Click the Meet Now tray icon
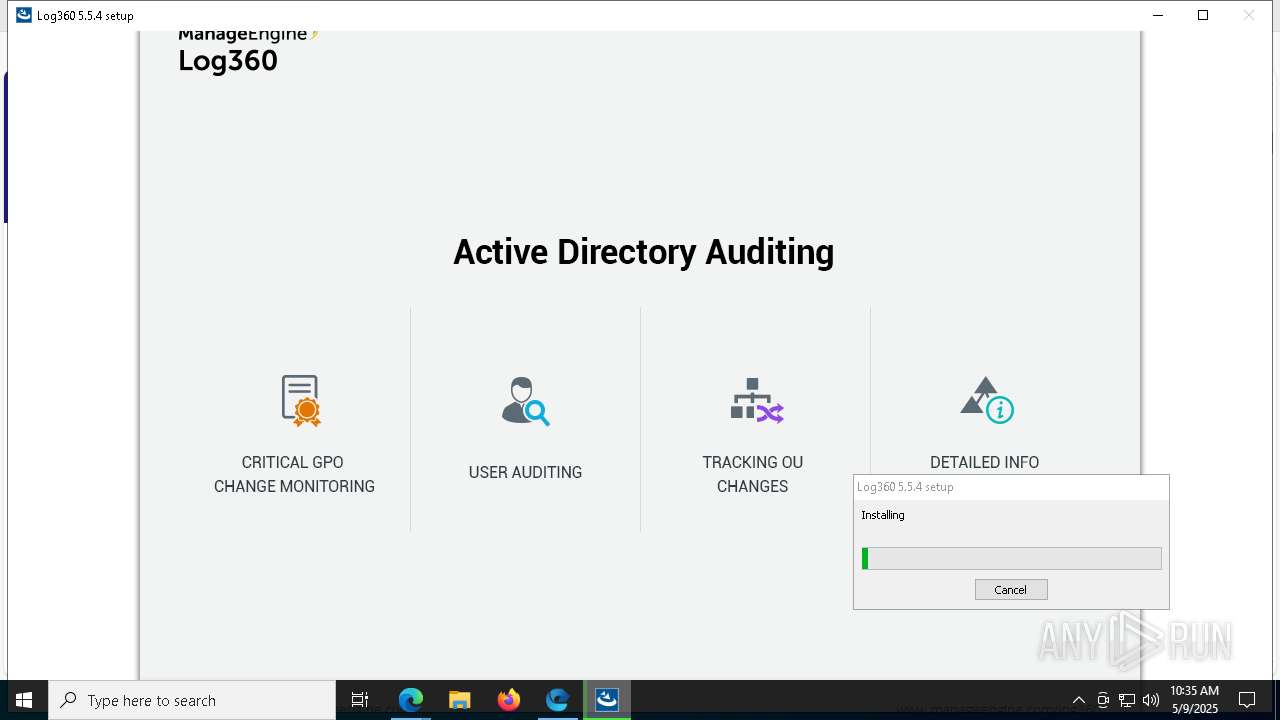Image resolution: width=1280 pixels, height=720 pixels. point(1103,700)
